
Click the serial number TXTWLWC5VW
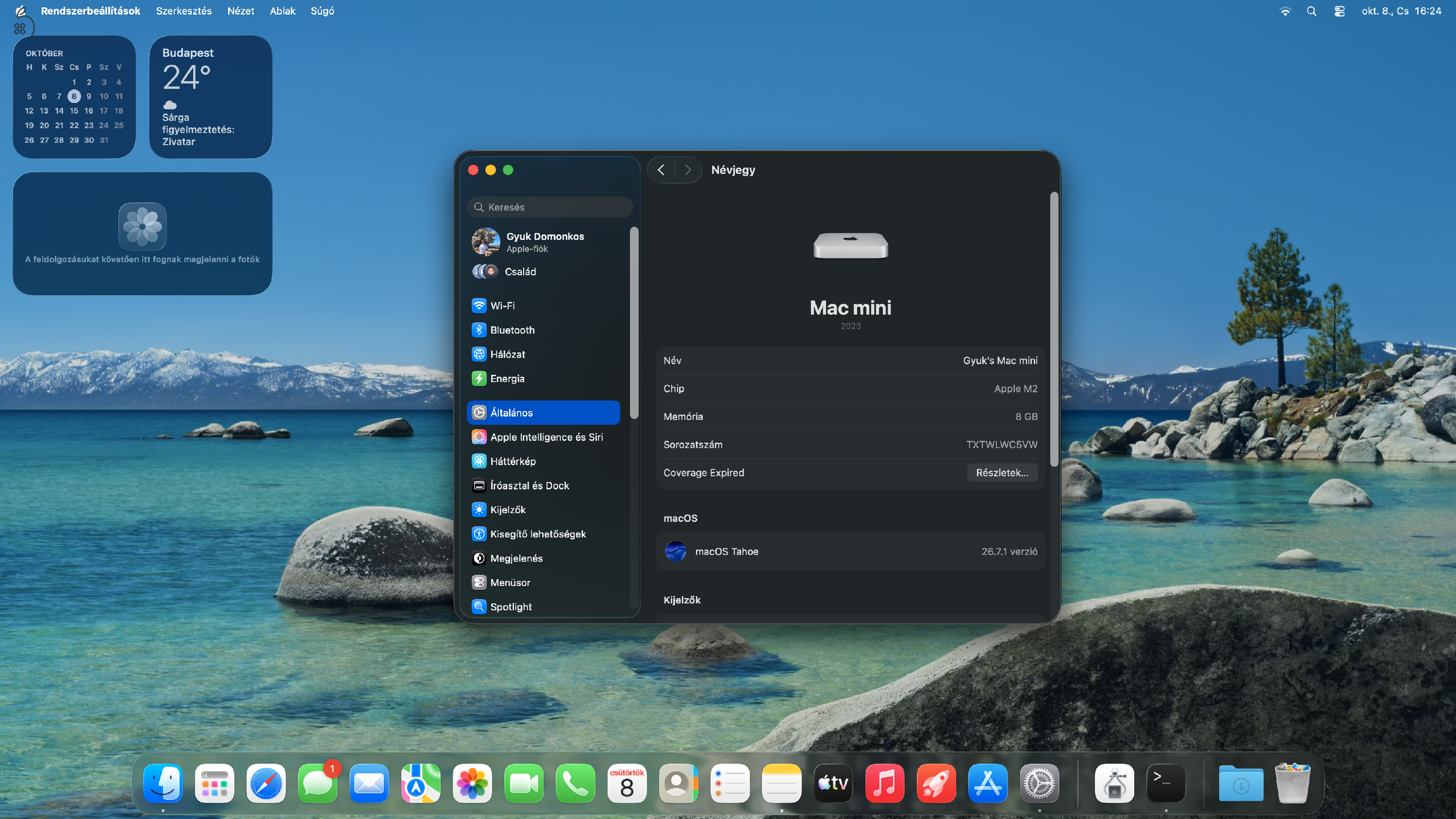[1002, 444]
